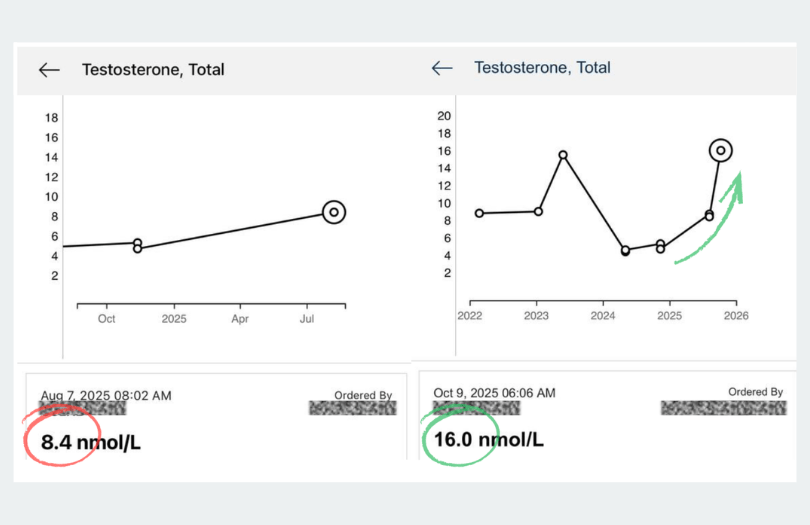The width and height of the screenshot is (810, 525).
Task: Select the lowest right-chart point in 2024
Action: (625, 251)
